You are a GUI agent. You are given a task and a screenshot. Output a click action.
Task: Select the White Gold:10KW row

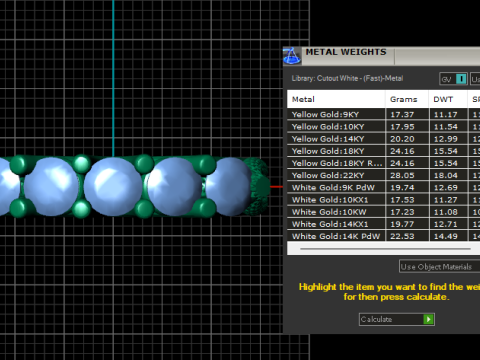[x=383, y=212]
